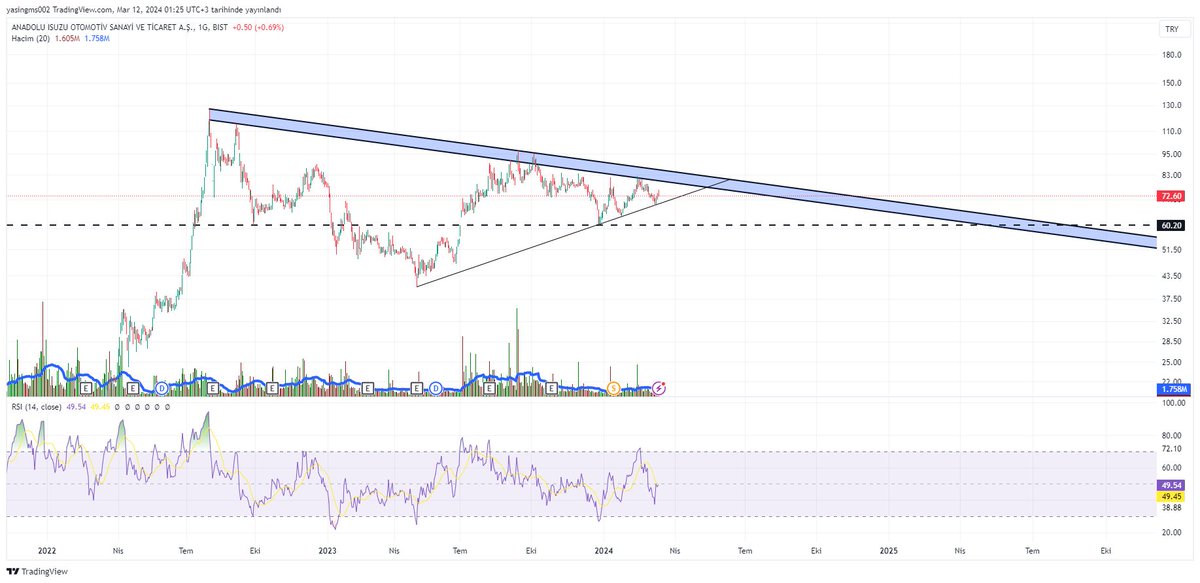Click the yasingms002 publisher name

point(29,9)
